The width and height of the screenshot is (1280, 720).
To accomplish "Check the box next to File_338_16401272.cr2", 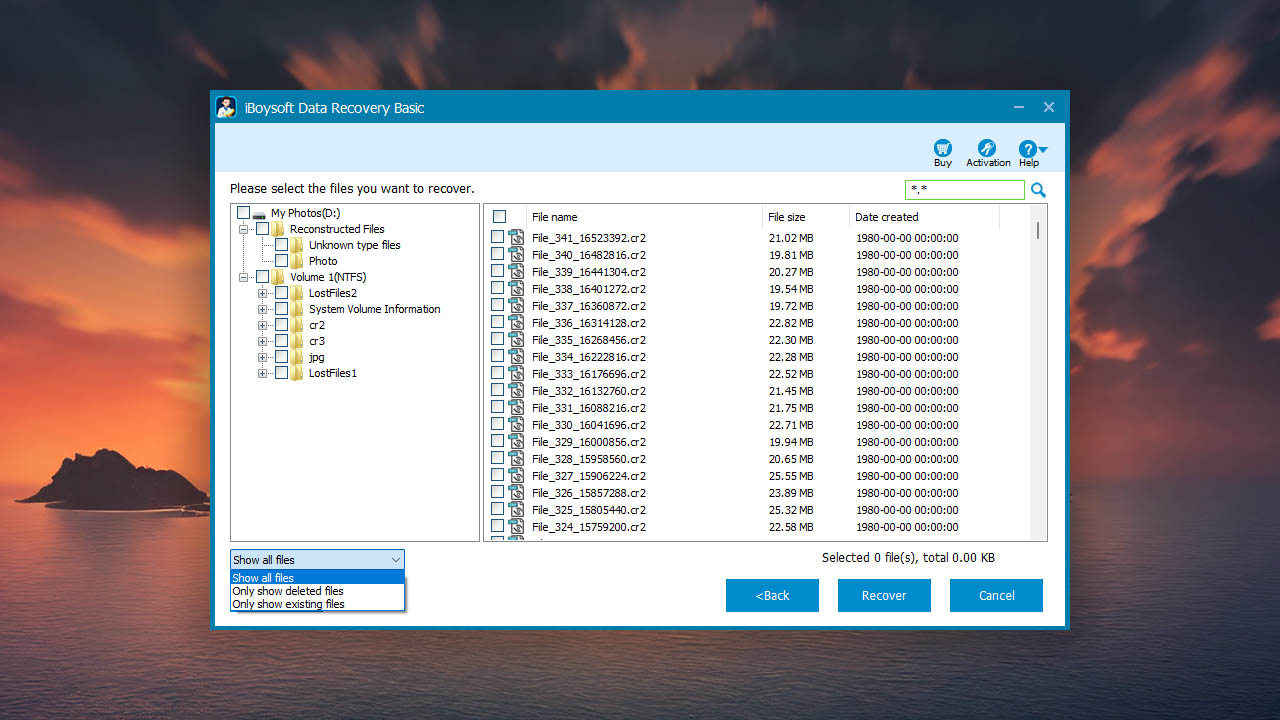I will click(x=496, y=289).
